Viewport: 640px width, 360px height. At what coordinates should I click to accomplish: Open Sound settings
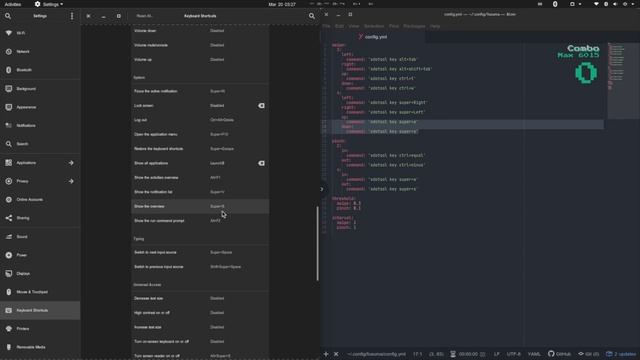point(40,237)
